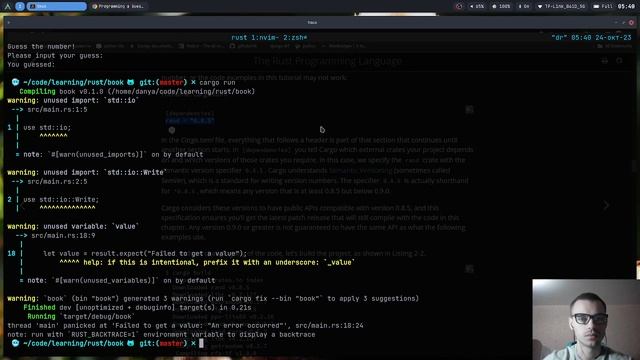Click the help suggestion mentioning "_value"
Image resolution: width=640 pixels, height=360 pixels.
(x=219, y=262)
